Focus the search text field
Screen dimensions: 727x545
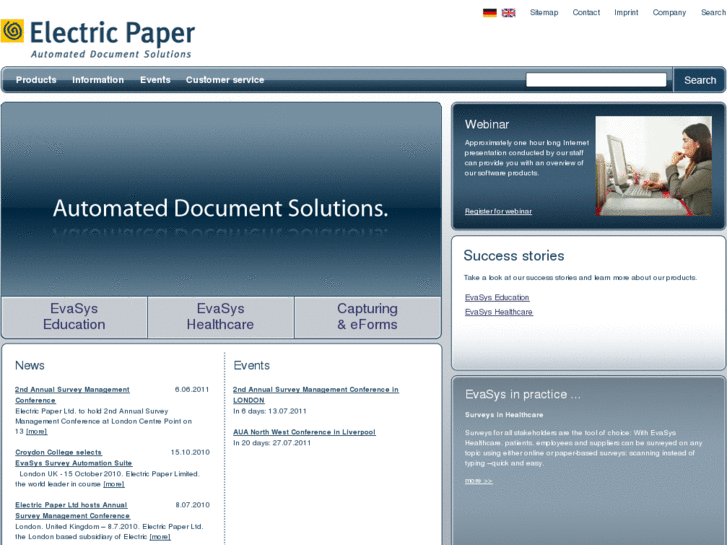(596, 80)
